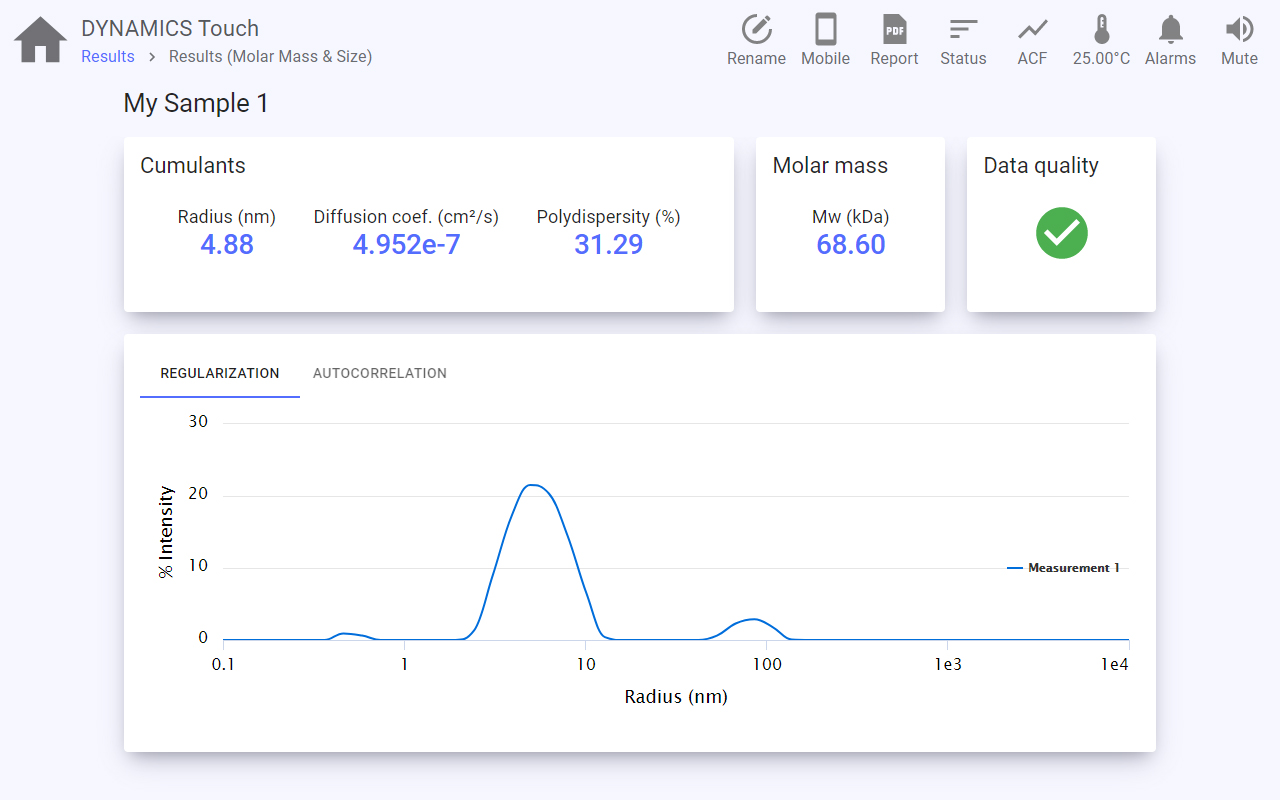Switch to the Autocorrelation tab

tap(379, 373)
